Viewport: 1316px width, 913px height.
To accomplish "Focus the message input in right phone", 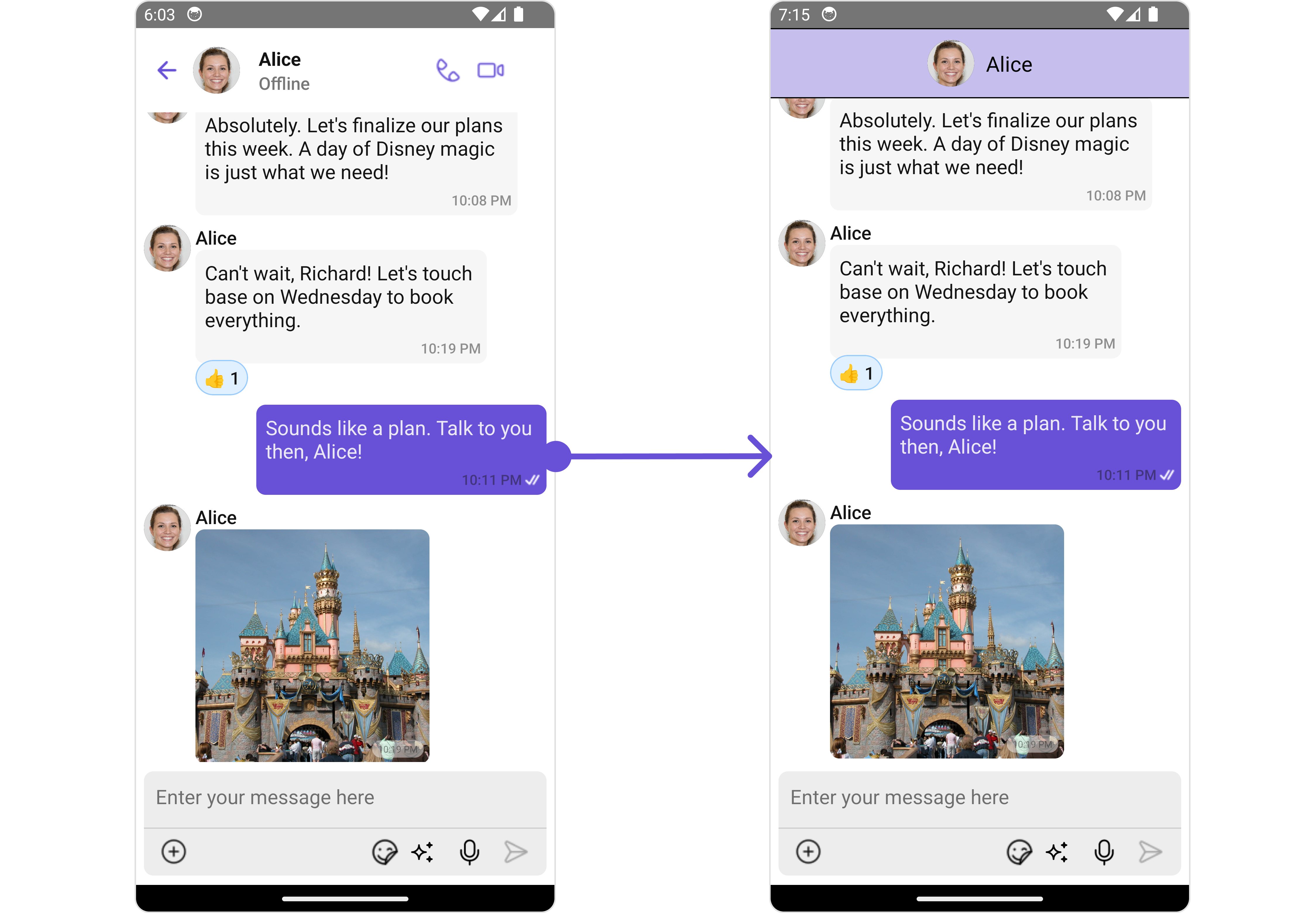I will click(x=980, y=799).
